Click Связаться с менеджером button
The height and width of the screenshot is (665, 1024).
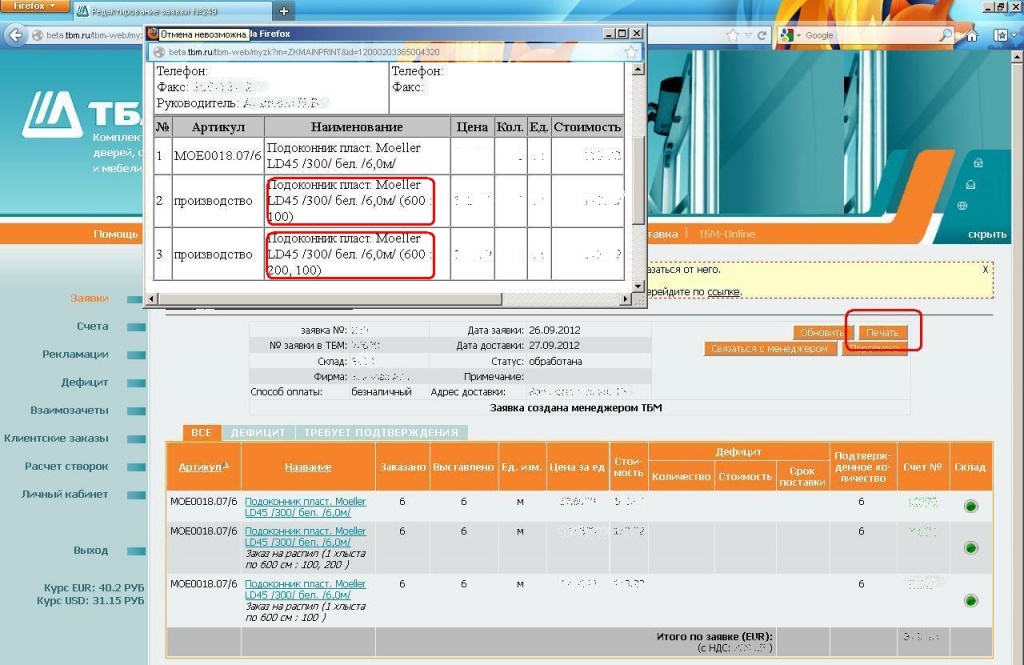(x=770, y=349)
